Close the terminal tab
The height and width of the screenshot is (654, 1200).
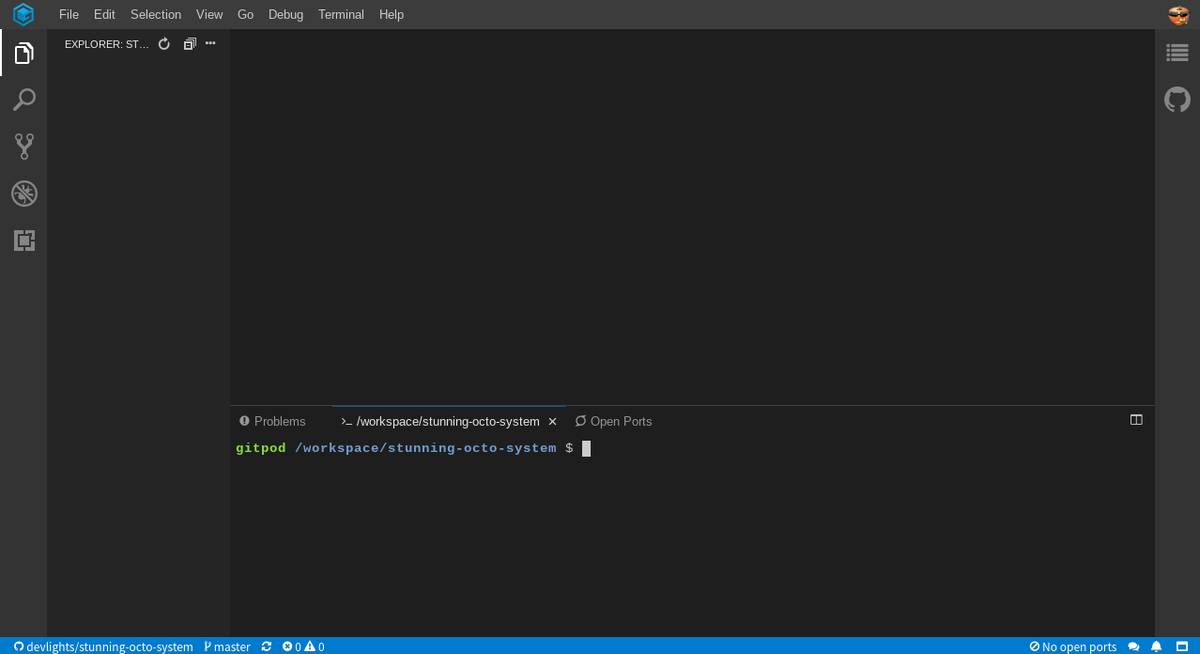(x=553, y=421)
